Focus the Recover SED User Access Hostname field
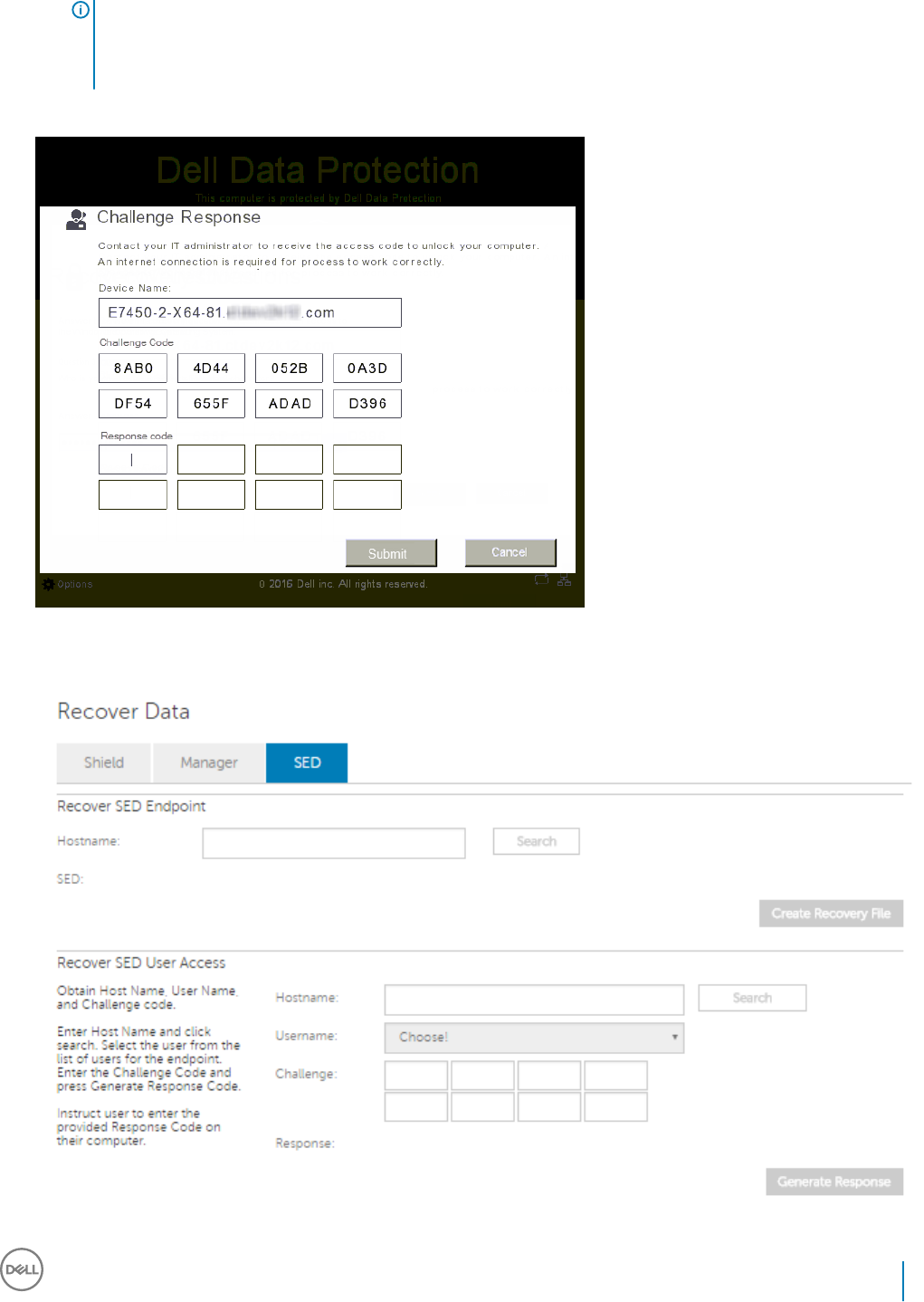924x1302 pixels. 534,1000
